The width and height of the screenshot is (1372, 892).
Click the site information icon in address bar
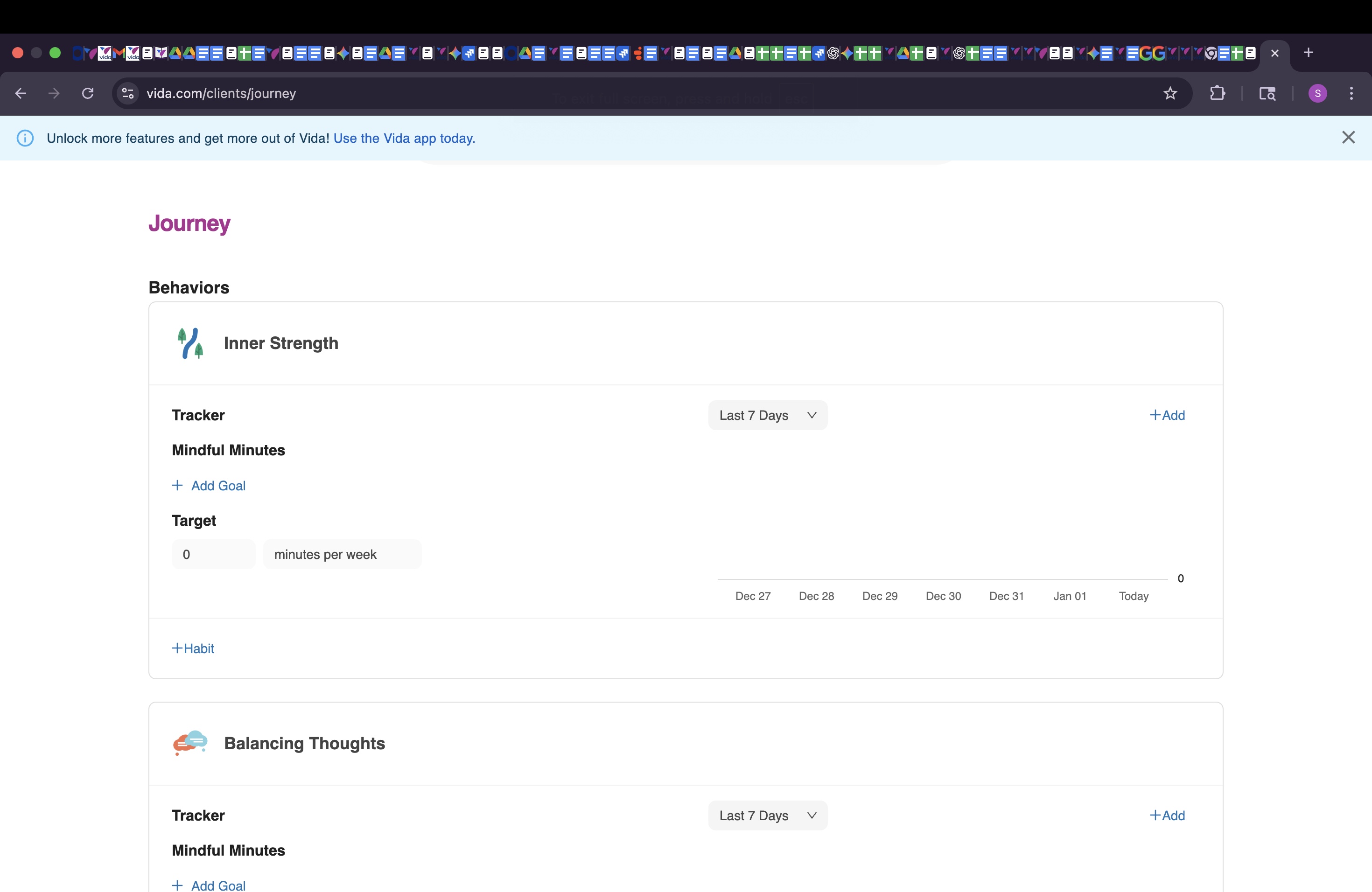[x=128, y=93]
